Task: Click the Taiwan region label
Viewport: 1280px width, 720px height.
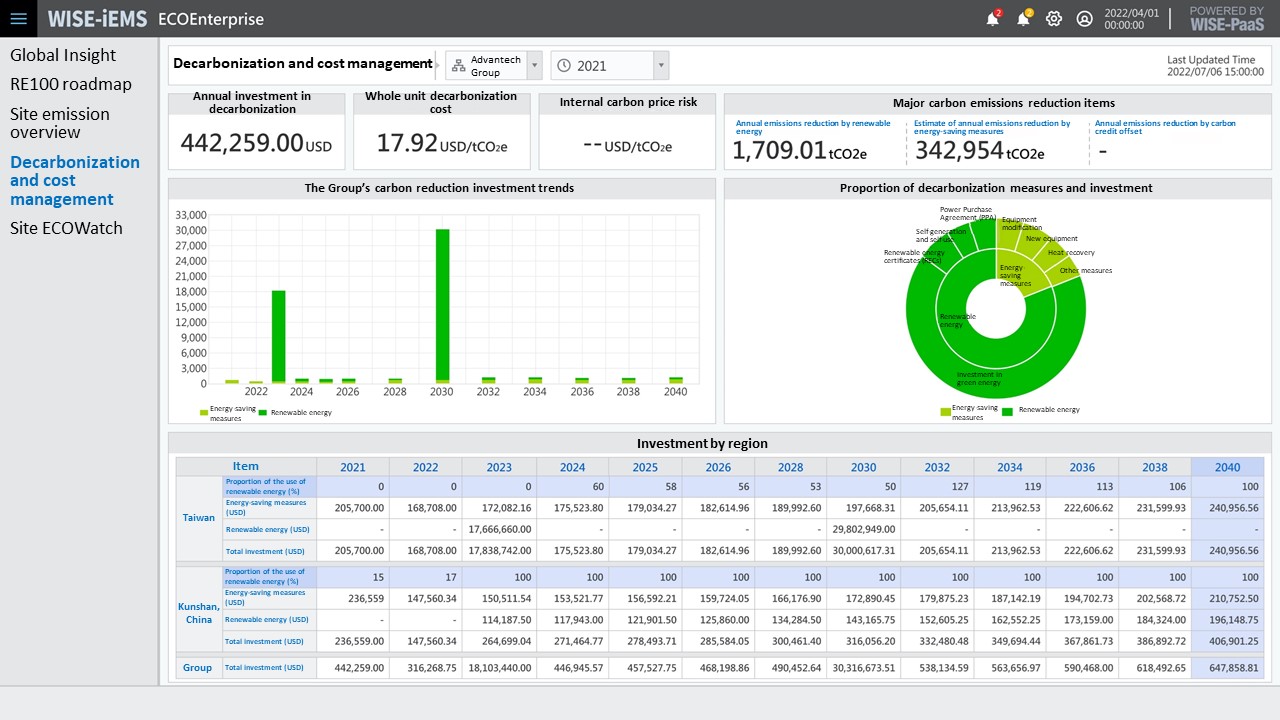Action: [199, 518]
